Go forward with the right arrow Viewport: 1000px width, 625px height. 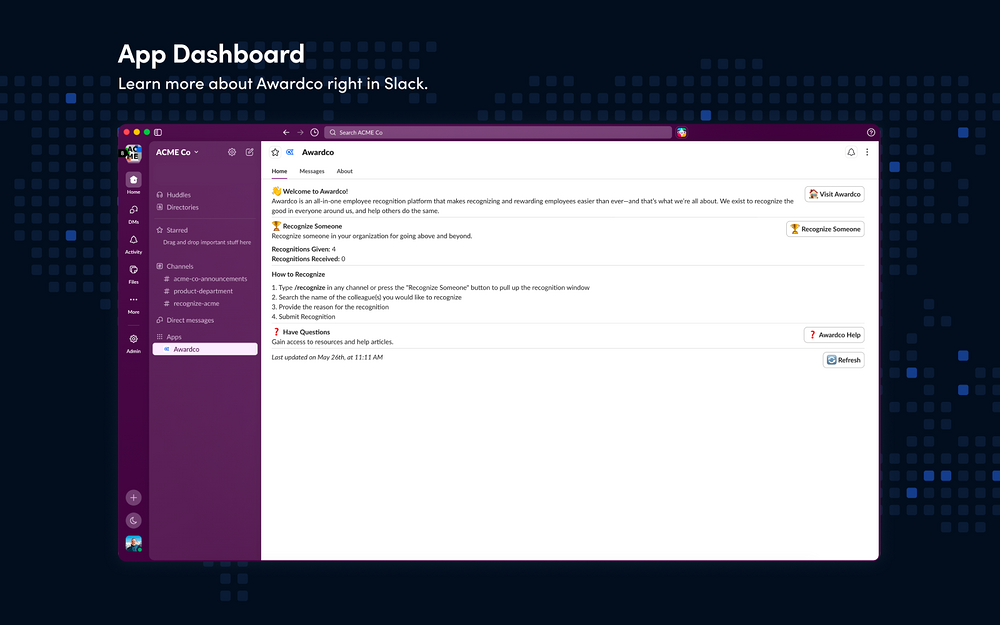300,132
